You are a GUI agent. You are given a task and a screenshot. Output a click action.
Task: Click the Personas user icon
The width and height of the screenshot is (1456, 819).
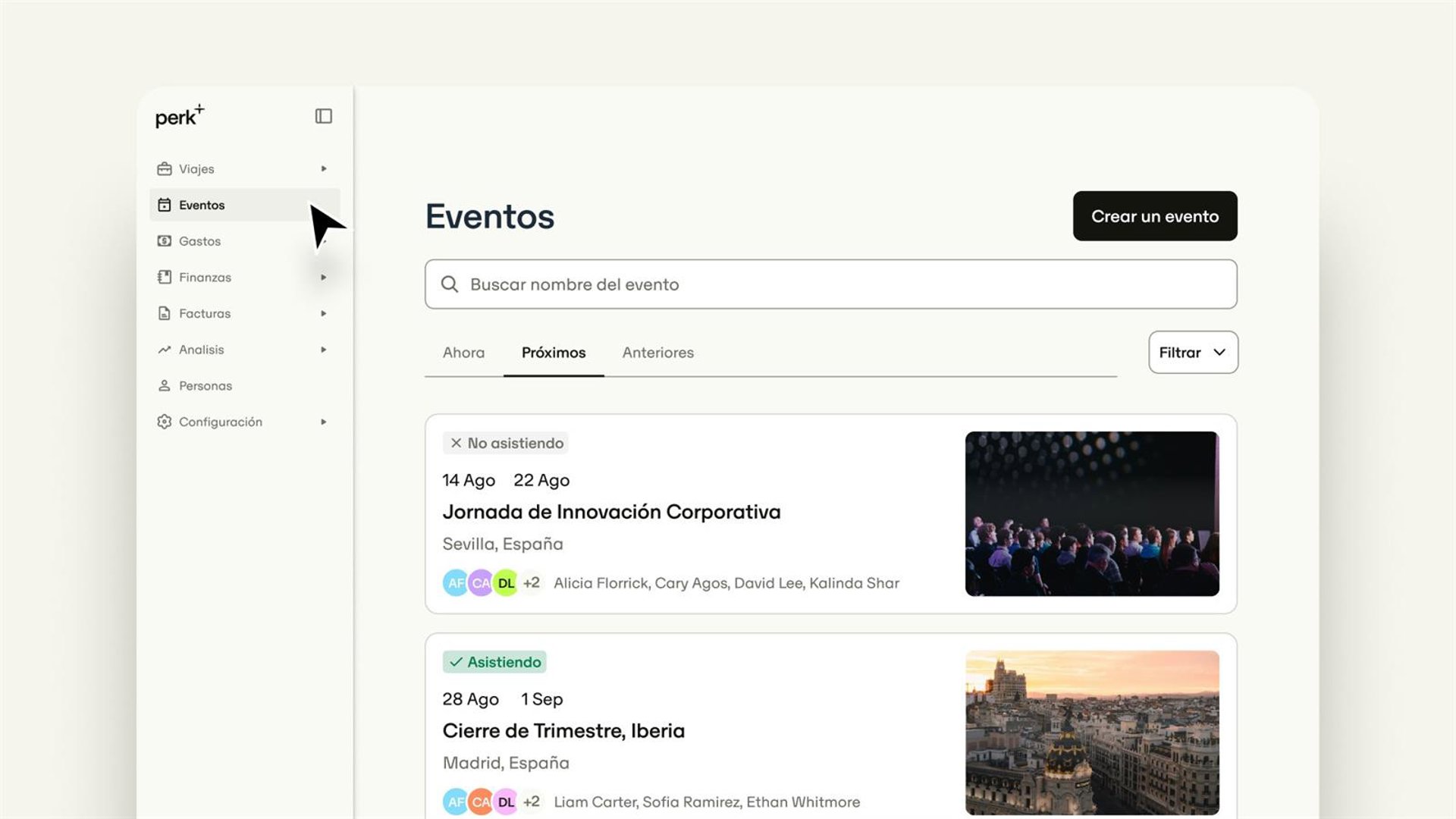point(164,385)
